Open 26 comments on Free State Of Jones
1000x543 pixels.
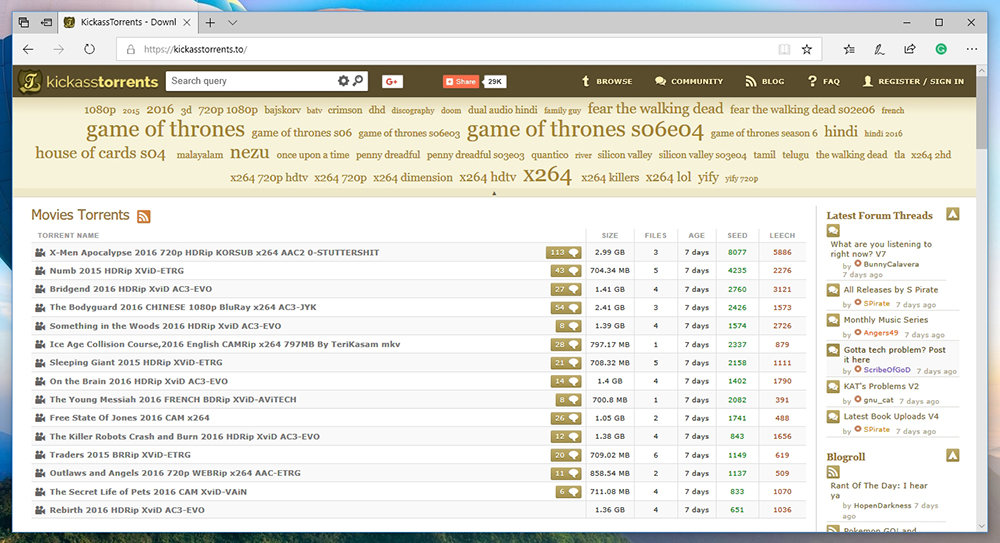coord(566,418)
